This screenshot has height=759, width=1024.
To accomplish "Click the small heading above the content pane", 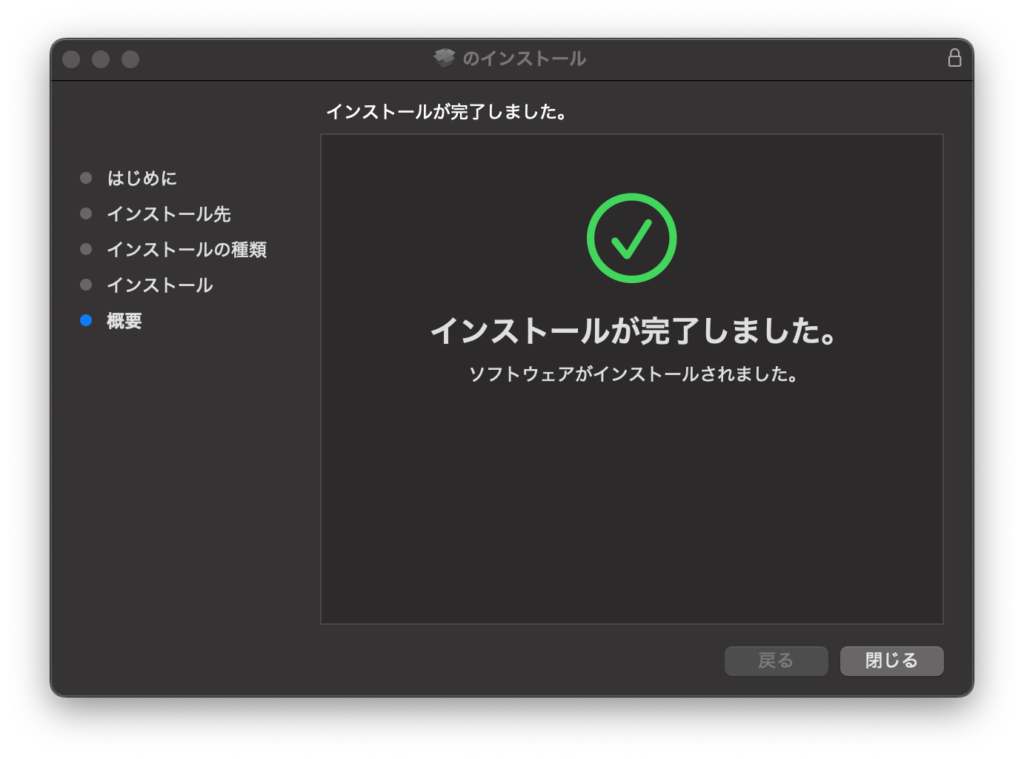I will point(446,112).
